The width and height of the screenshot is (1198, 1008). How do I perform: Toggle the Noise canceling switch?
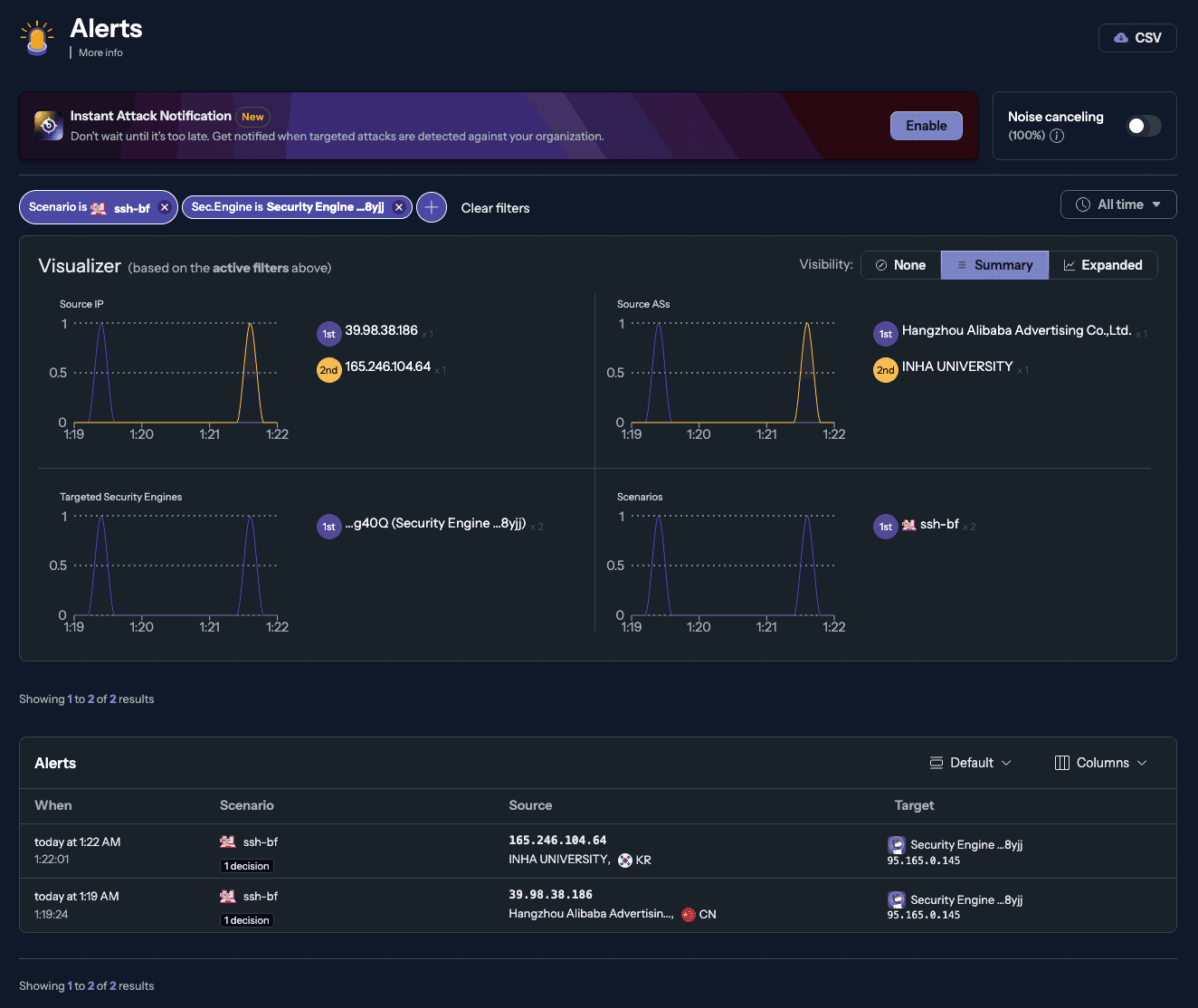[x=1143, y=126]
